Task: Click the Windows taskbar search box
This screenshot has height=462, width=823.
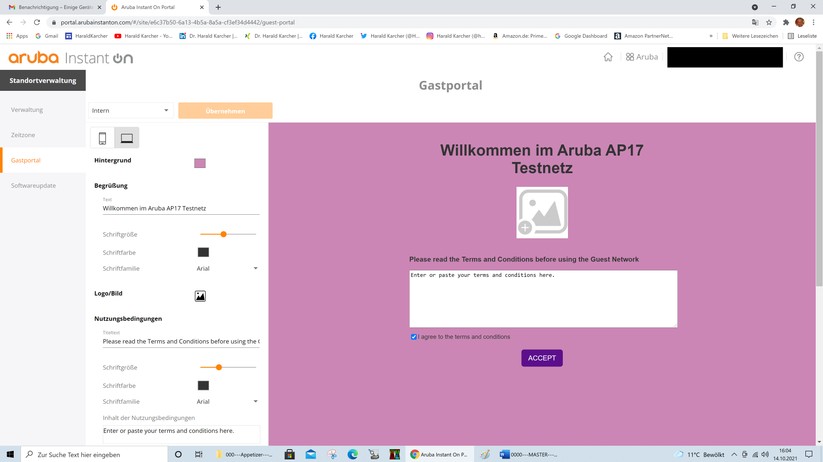Action: point(94,454)
